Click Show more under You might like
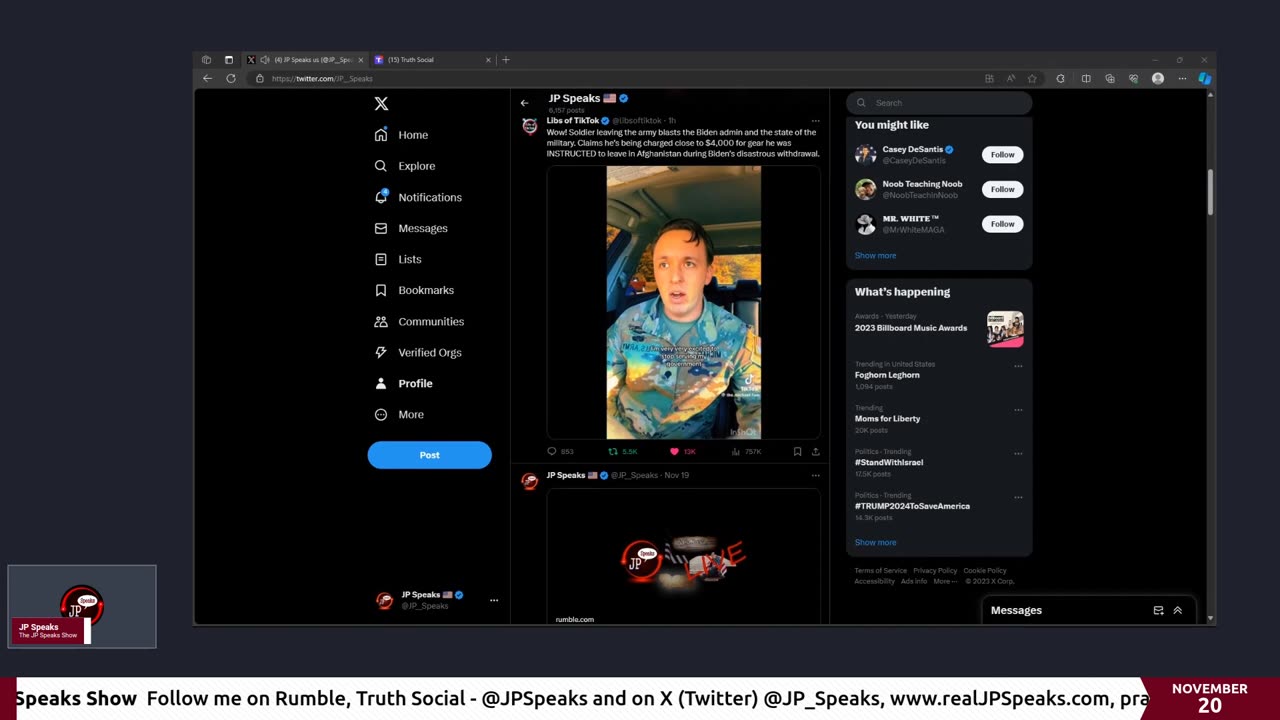The height and width of the screenshot is (720, 1280). coord(875,255)
